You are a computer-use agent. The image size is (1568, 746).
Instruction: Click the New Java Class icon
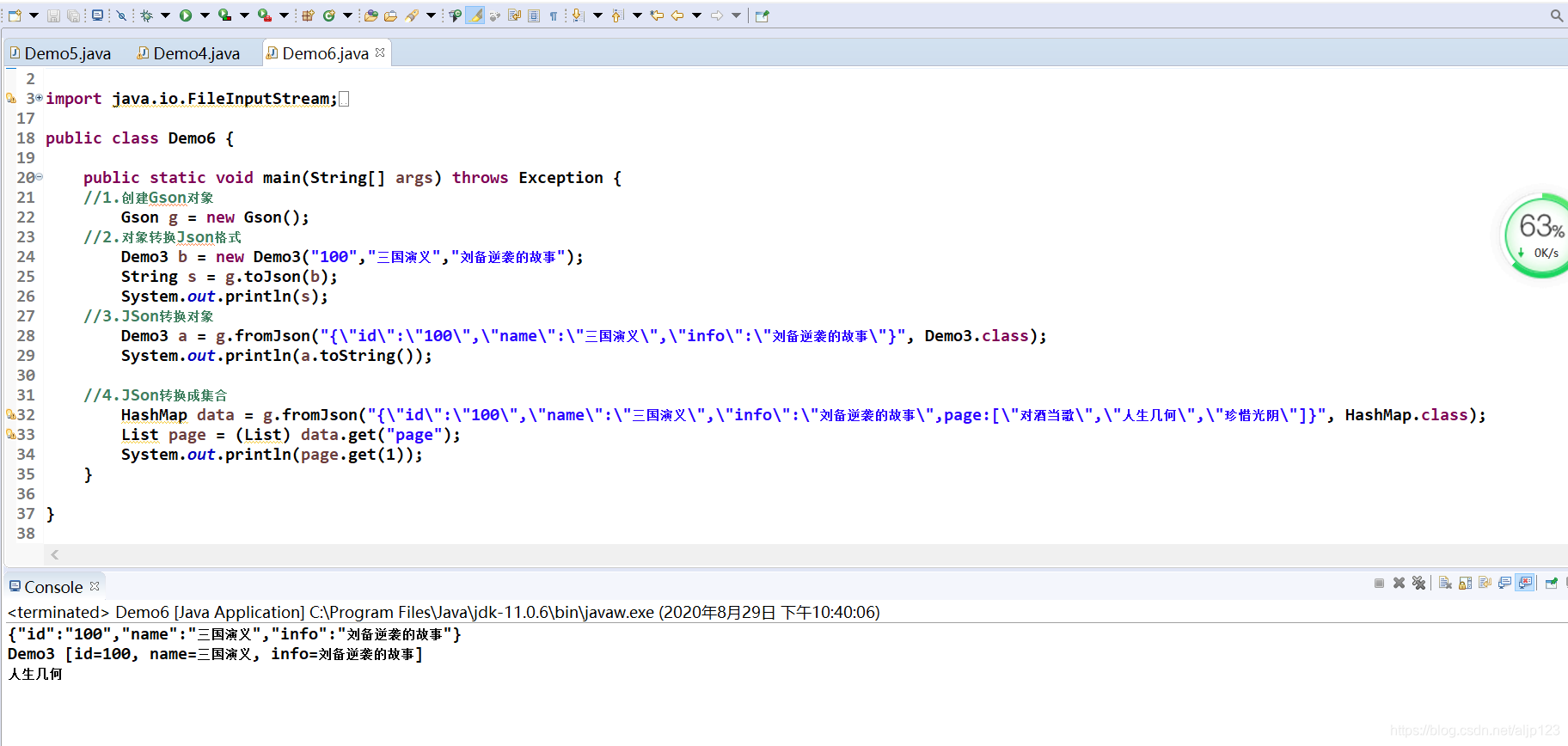[x=328, y=15]
